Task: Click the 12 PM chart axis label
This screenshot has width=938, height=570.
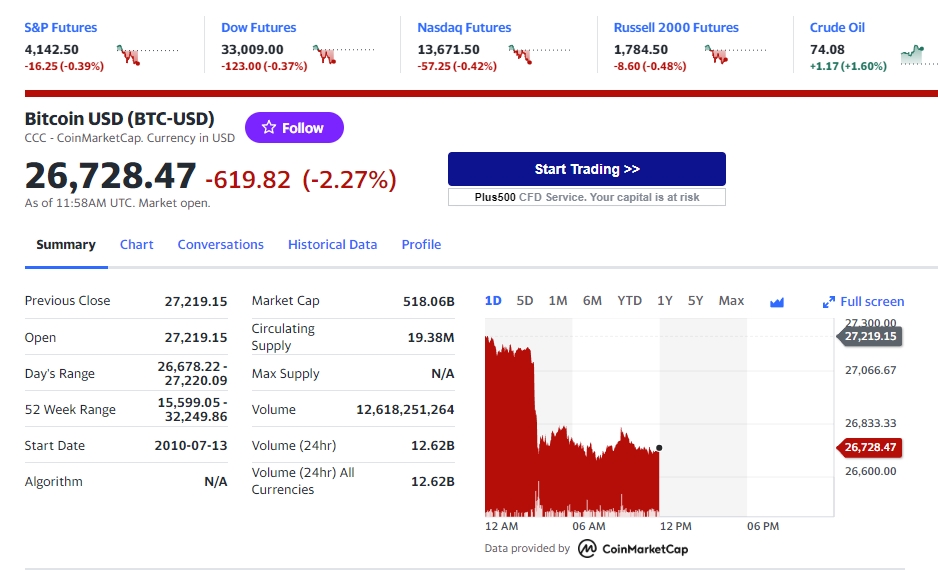Action: point(675,526)
